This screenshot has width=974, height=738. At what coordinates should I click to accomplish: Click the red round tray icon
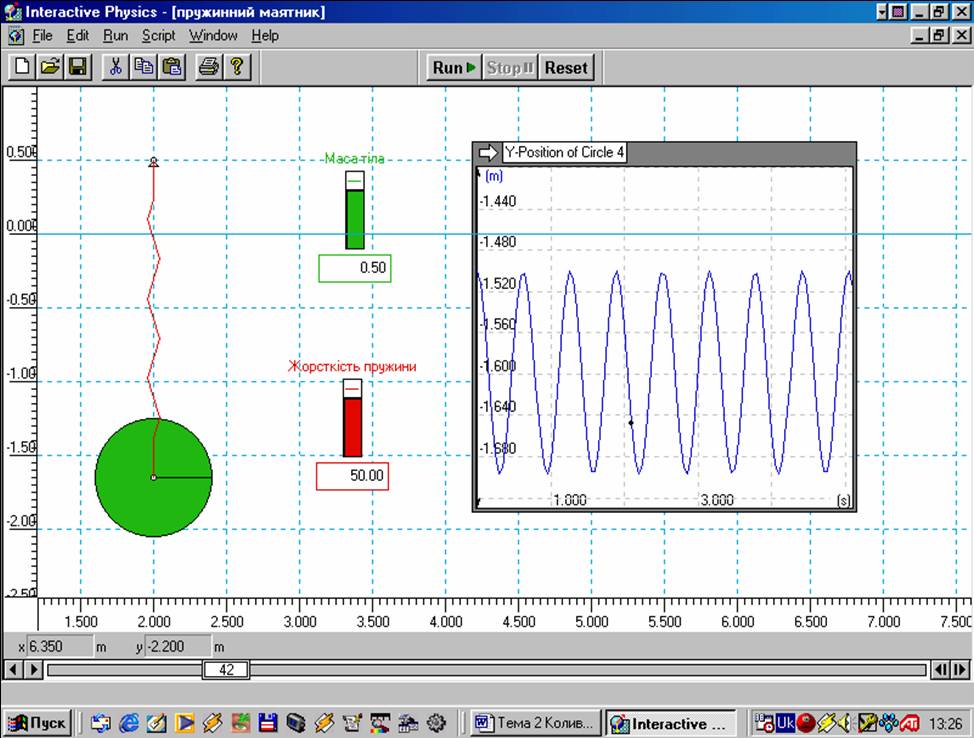[x=805, y=722]
